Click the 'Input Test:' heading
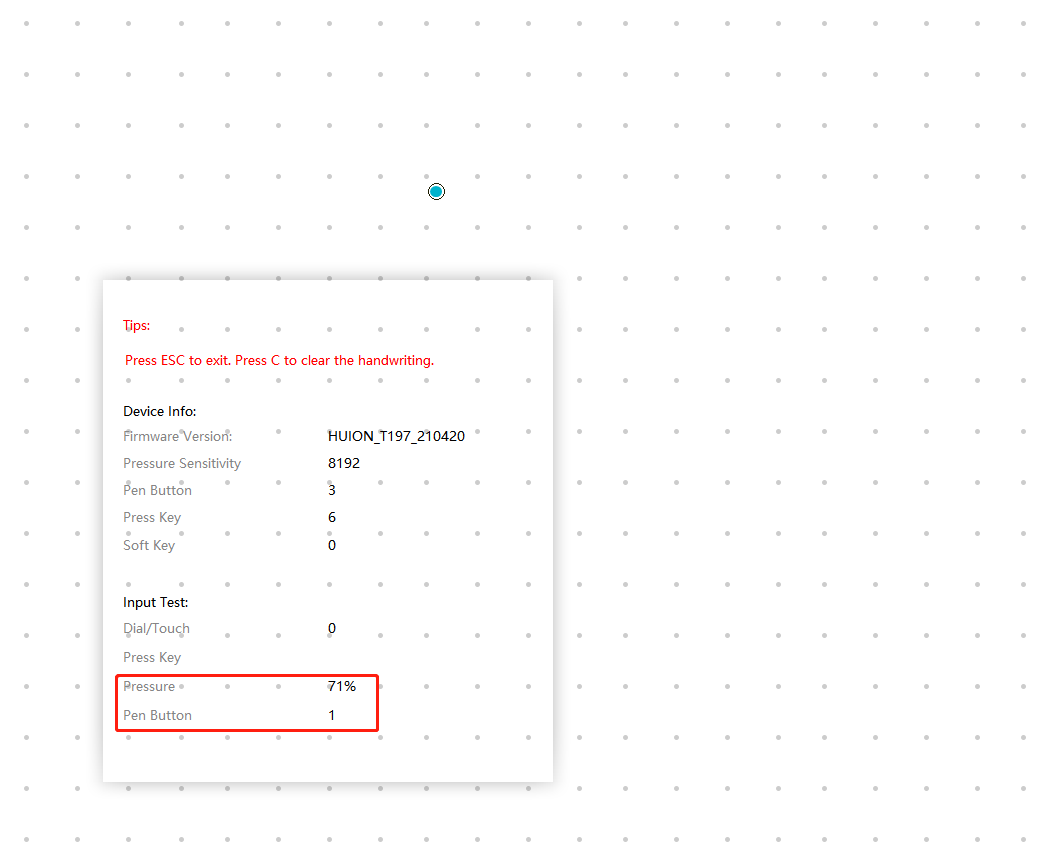 coord(155,603)
